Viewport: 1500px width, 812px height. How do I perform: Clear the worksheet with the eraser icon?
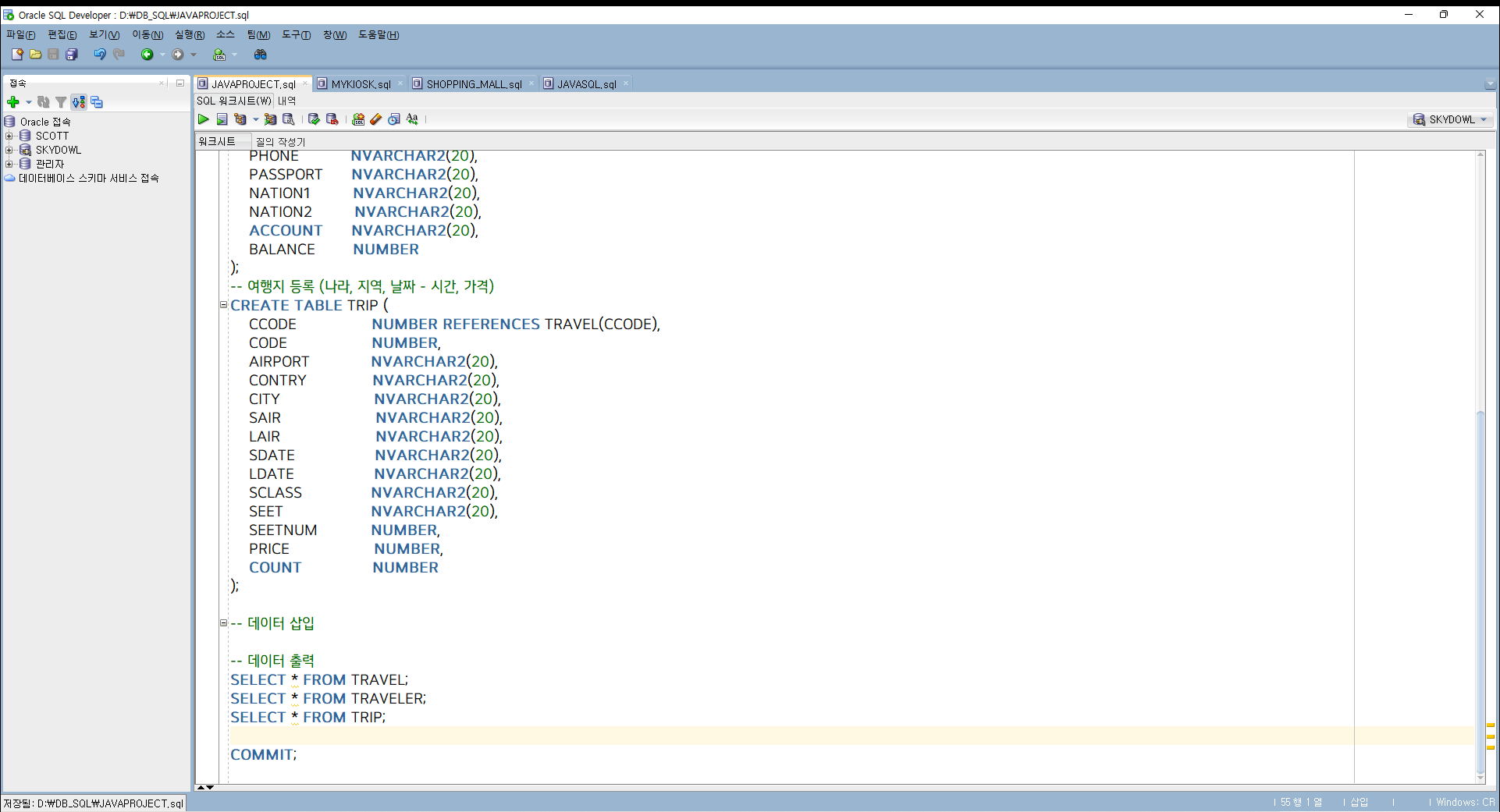[x=376, y=119]
